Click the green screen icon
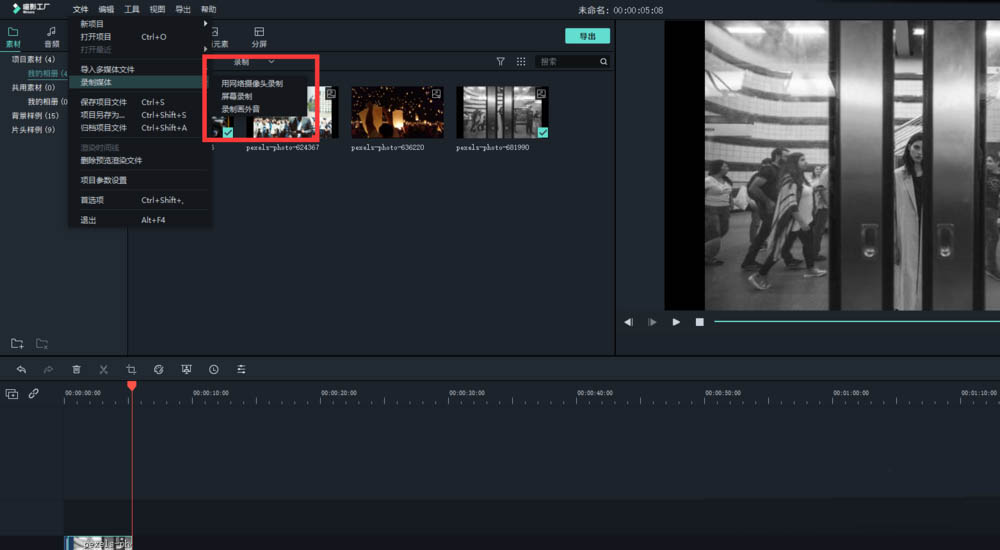Viewport: 1000px width, 550px height. pos(186,369)
